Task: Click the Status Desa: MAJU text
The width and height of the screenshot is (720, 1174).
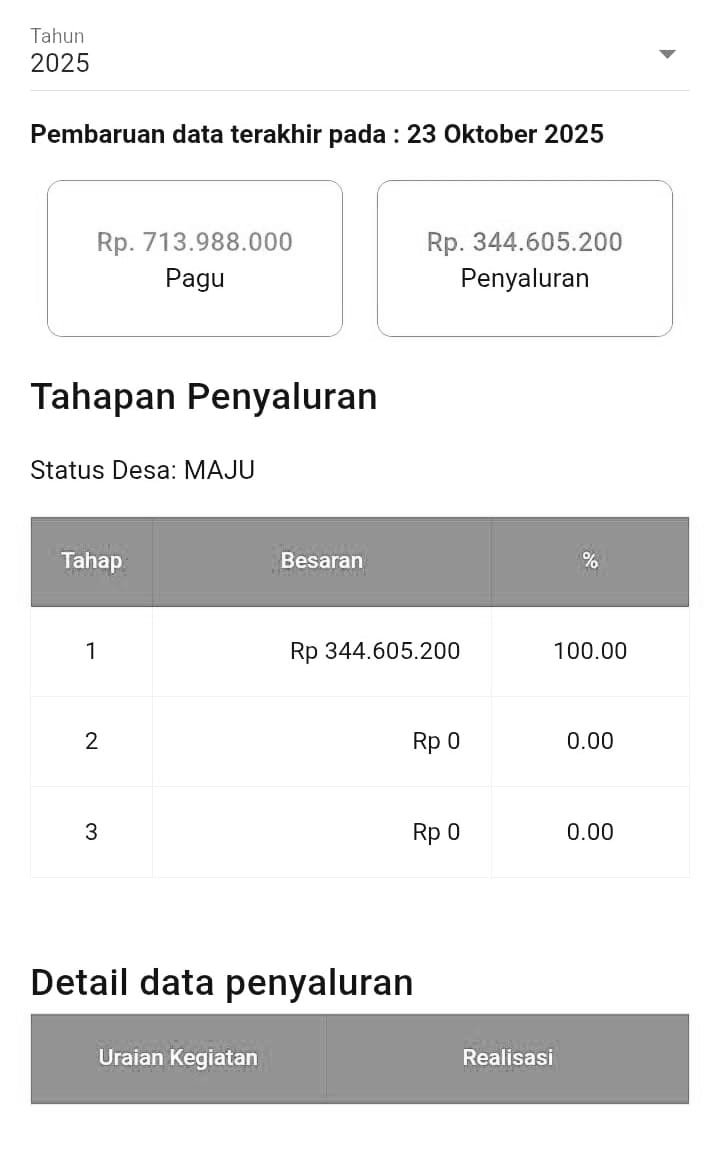Action: [142, 470]
